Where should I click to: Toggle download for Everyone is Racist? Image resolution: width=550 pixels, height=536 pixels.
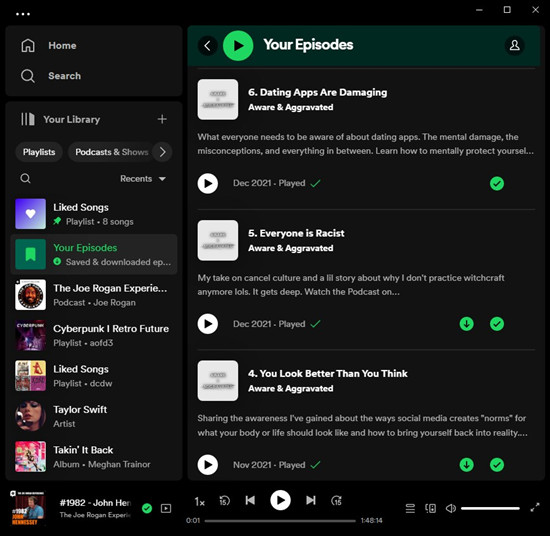click(x=467, y=324)
